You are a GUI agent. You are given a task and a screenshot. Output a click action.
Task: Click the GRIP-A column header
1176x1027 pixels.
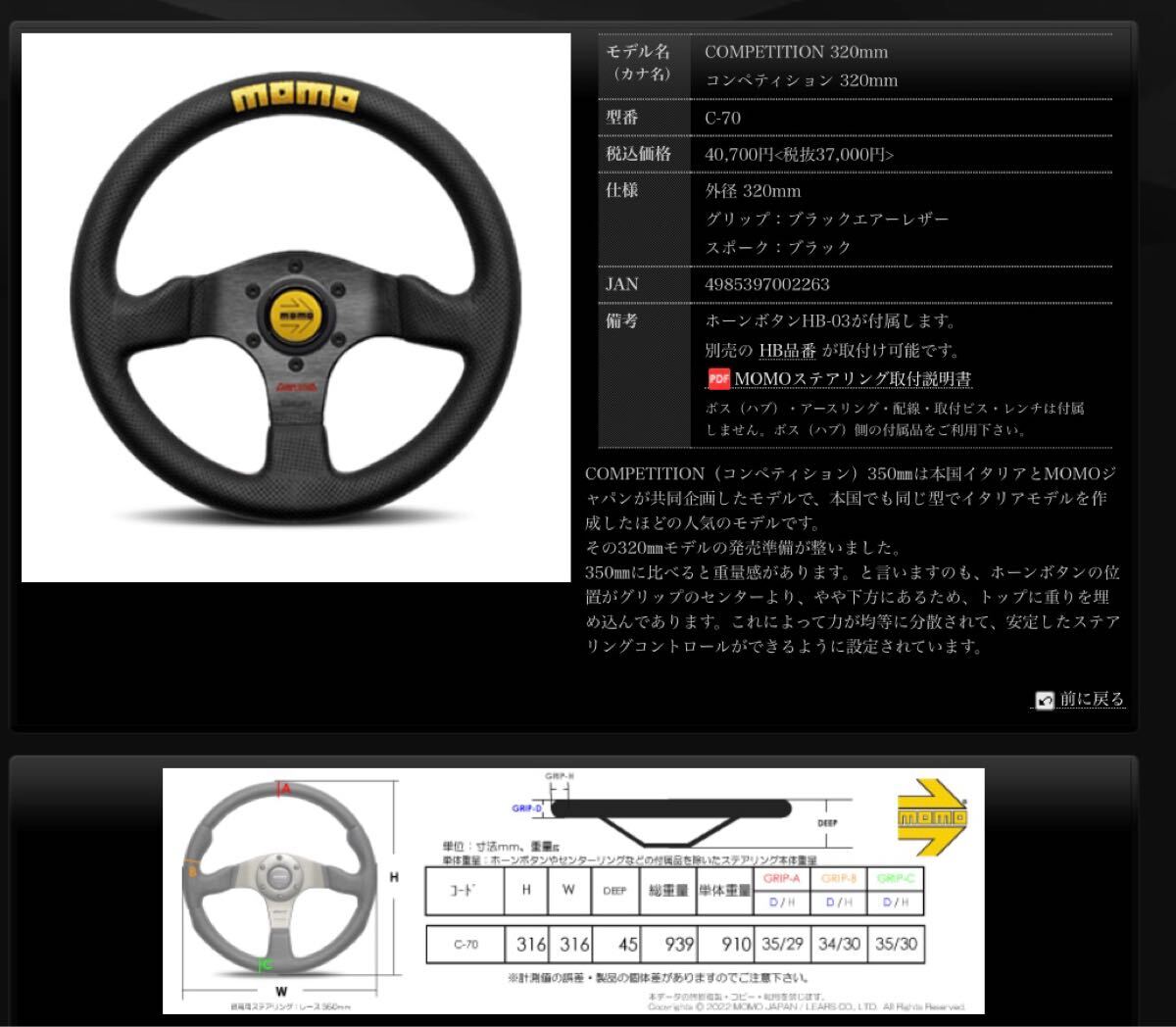click(x=782, y=879)
